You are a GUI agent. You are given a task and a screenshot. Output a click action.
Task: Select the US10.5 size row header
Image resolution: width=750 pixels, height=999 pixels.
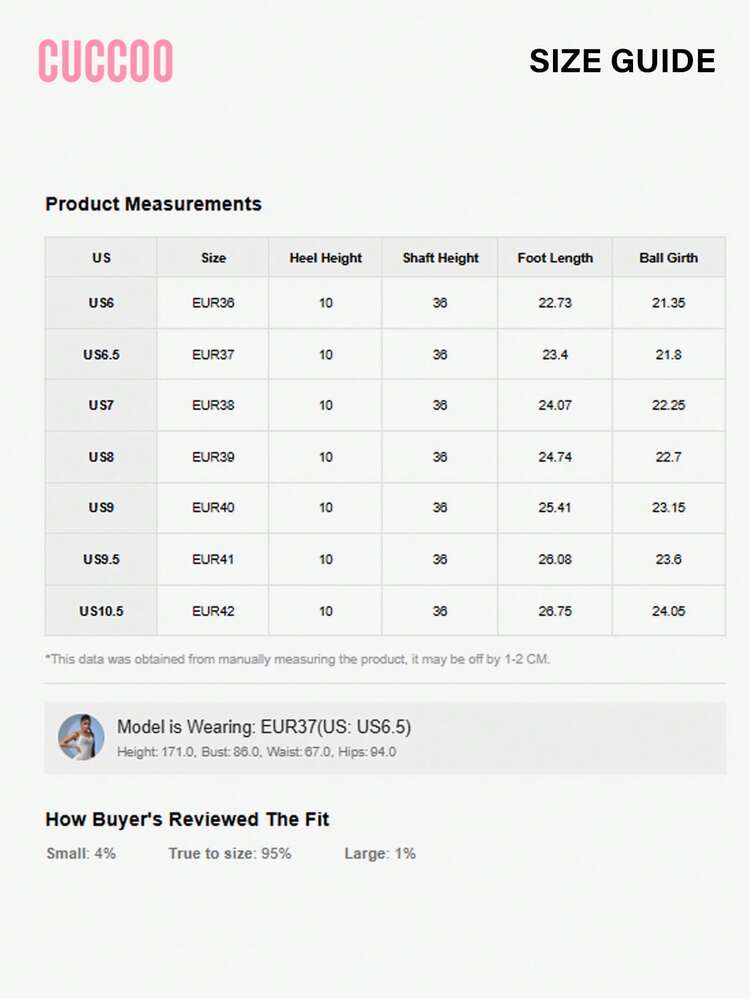[101, 611]
